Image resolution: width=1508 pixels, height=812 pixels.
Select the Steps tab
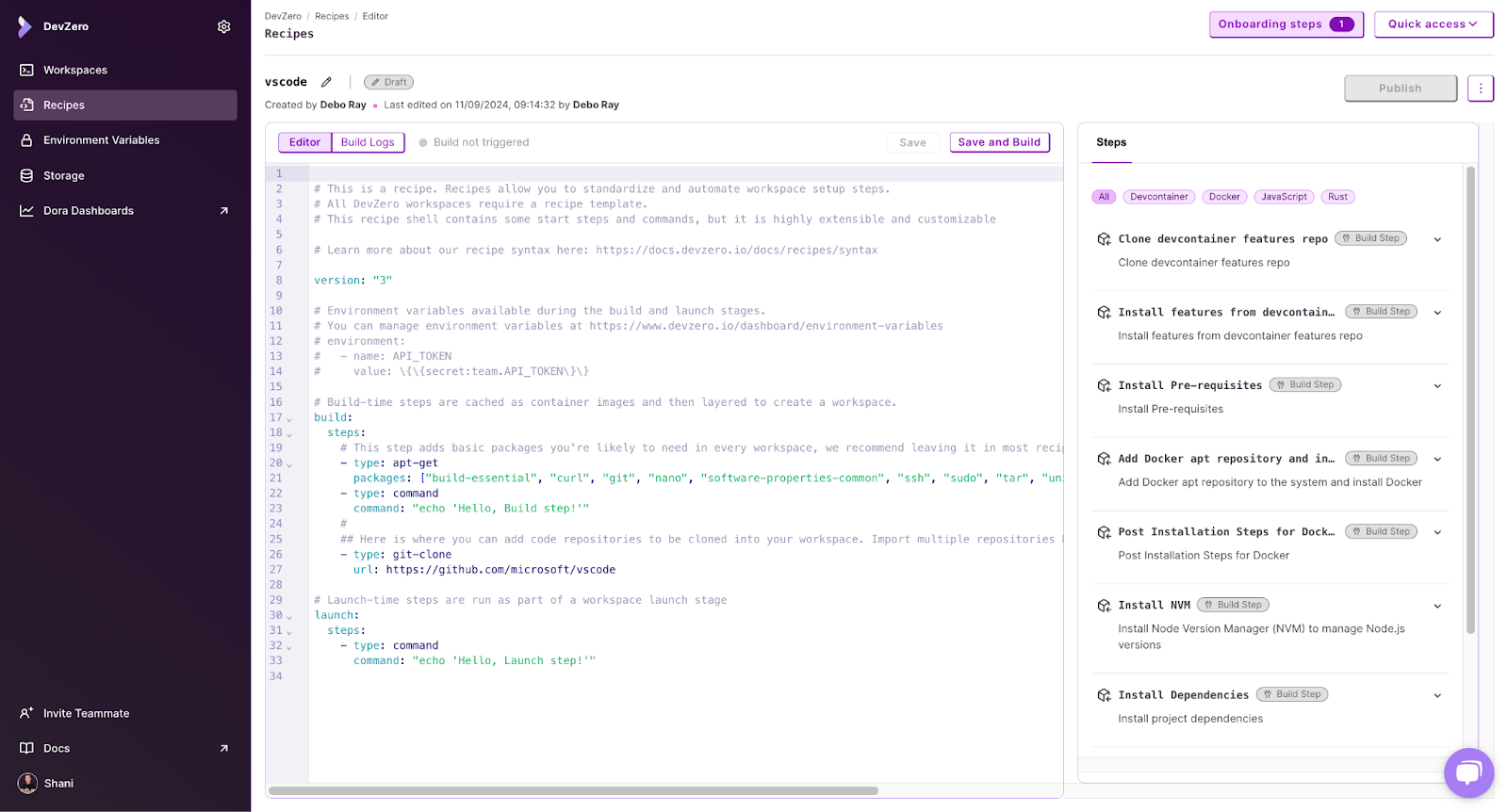(1111, 142)
